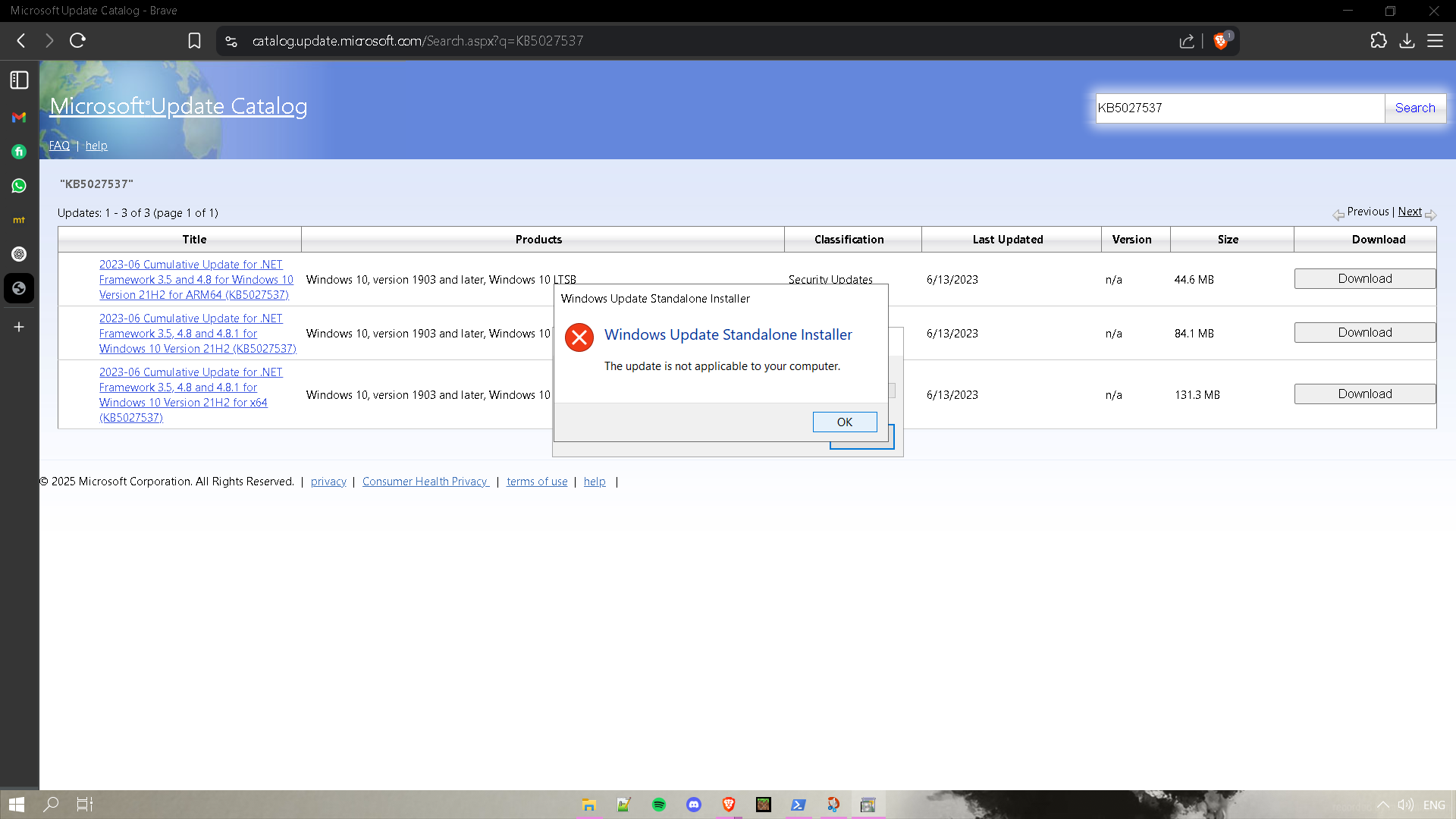Open Consumer Health Privacy link

pyautogui.click(x=425, y=482)
